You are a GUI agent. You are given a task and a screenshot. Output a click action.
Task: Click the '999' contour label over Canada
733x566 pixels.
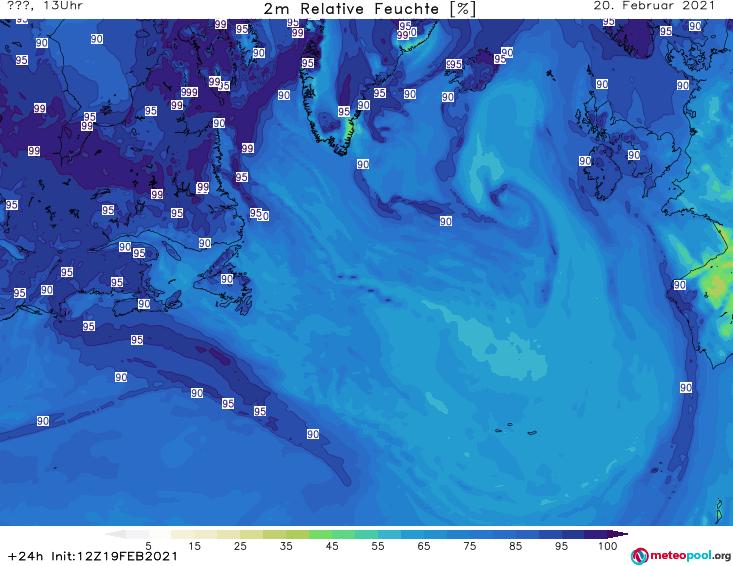click(x=189, y=92)
